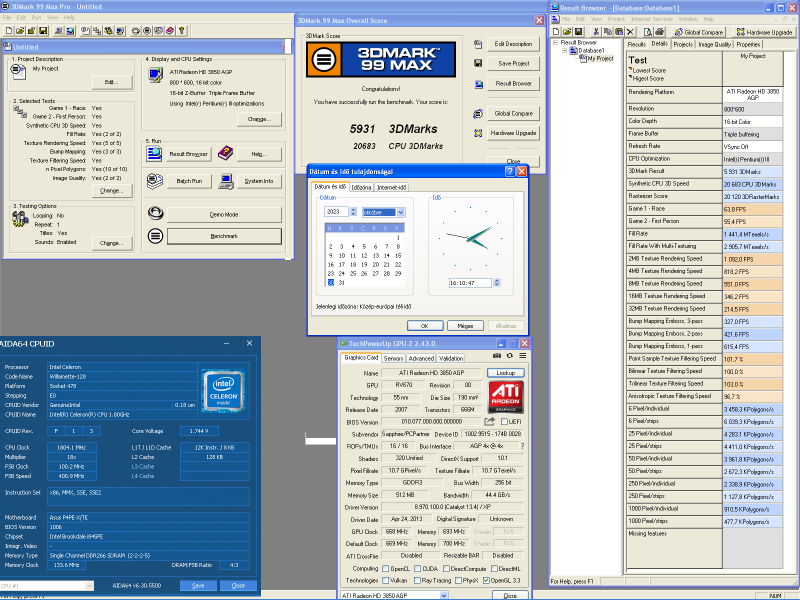Switch to the Internet-idő tab in date dialog

click(391, 188)
